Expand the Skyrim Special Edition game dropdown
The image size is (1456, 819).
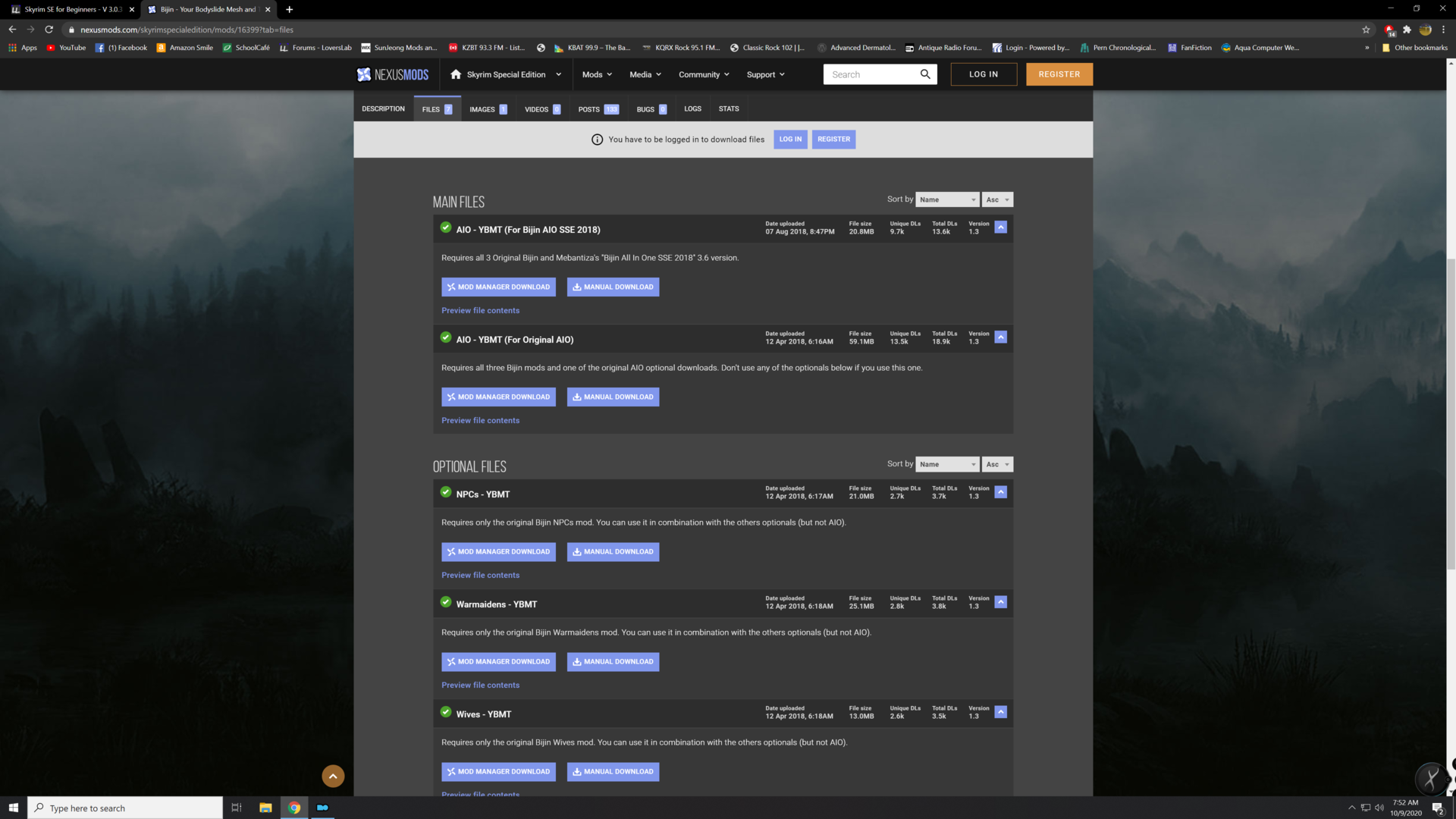click(559, 74)
